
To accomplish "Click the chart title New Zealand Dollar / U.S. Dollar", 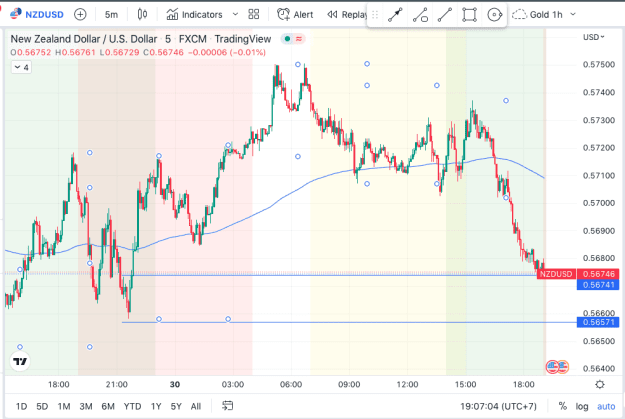I will point(84,39).
